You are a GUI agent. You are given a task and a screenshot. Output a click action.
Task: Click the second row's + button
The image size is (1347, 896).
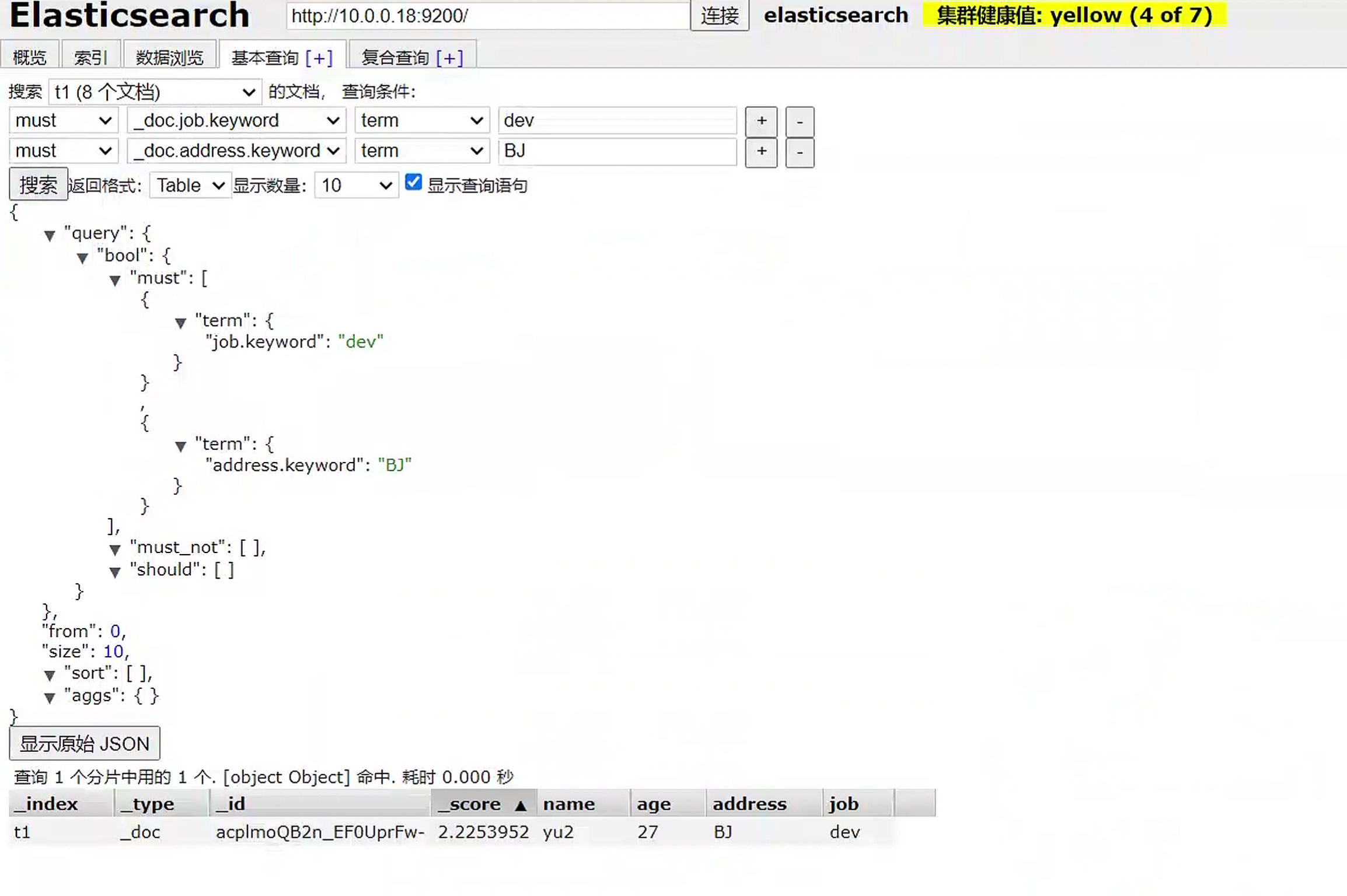pos(761,152)
